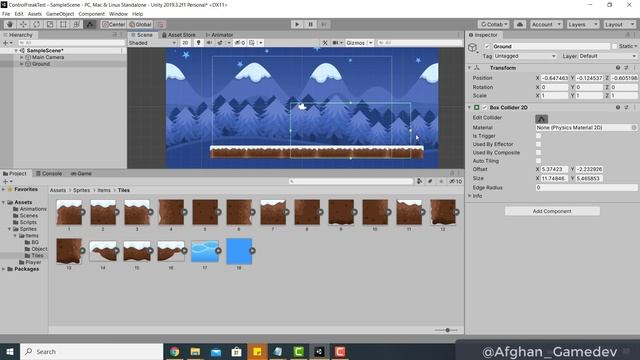Select the blue tile sprite 18
This screenshot has width=640, height=360.
[239, 251]
